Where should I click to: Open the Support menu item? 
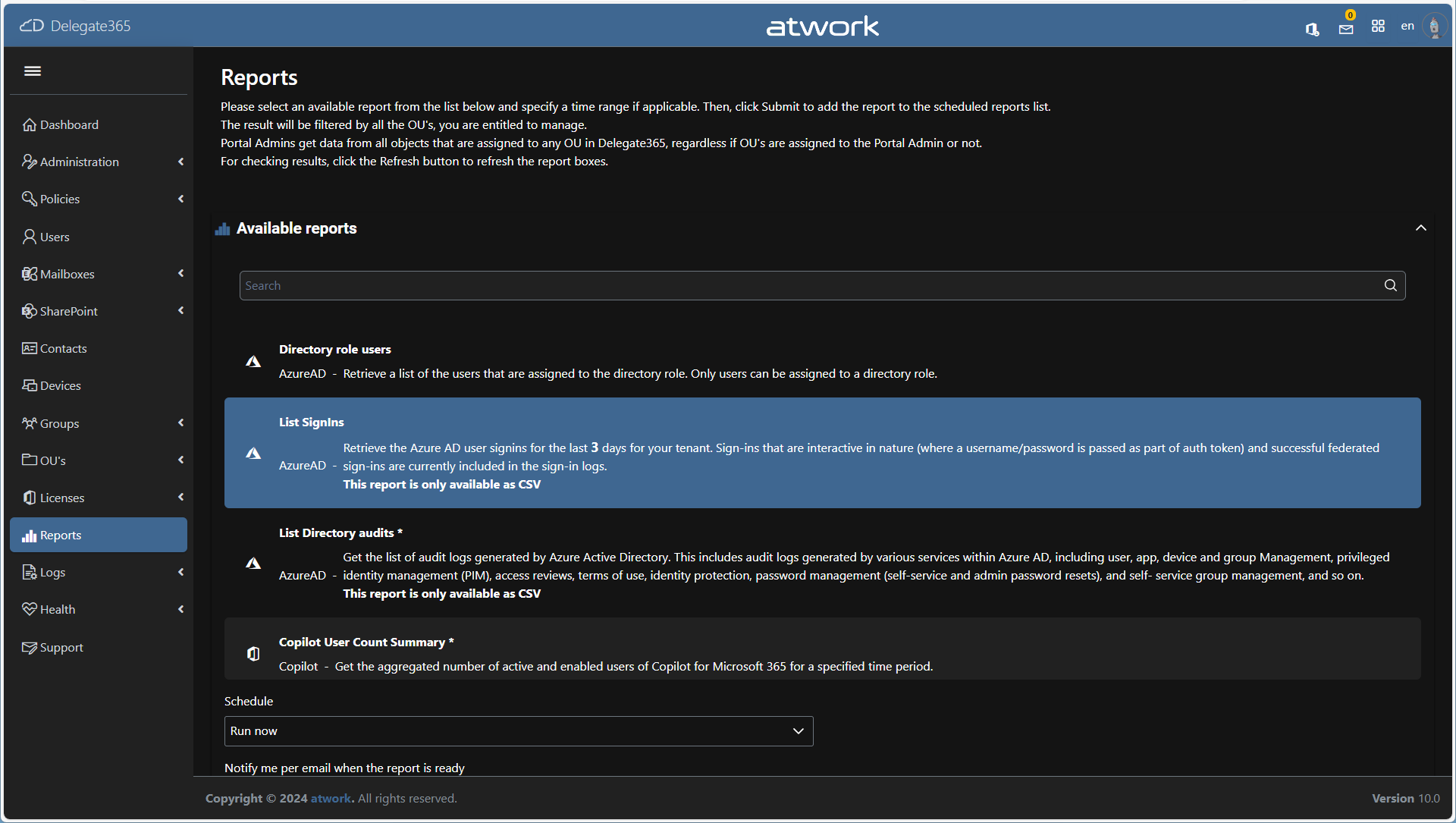pos(99,648)
